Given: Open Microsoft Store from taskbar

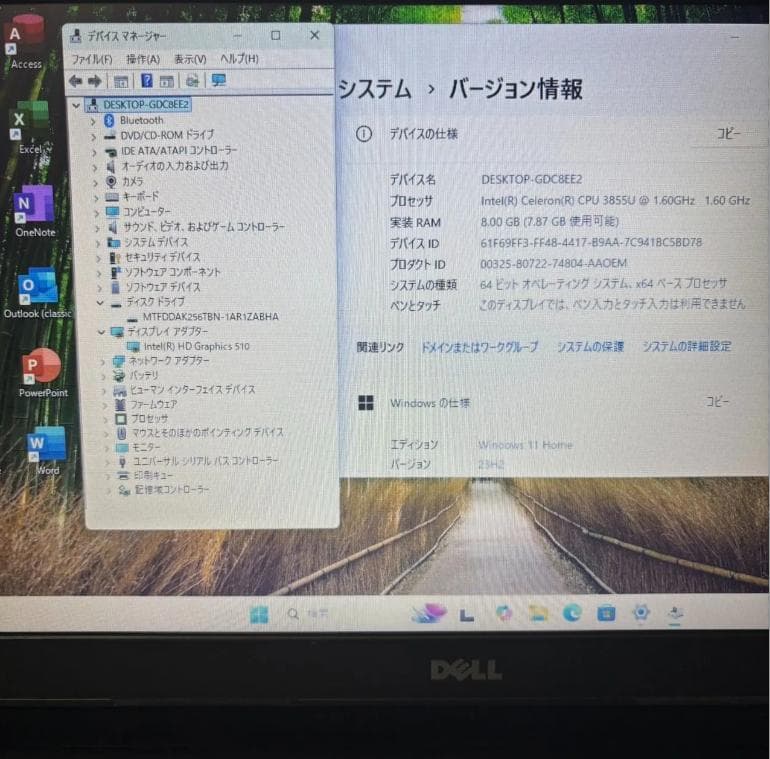Looking at the screenshot, I should pyautogui.click(x=606, y=613).
